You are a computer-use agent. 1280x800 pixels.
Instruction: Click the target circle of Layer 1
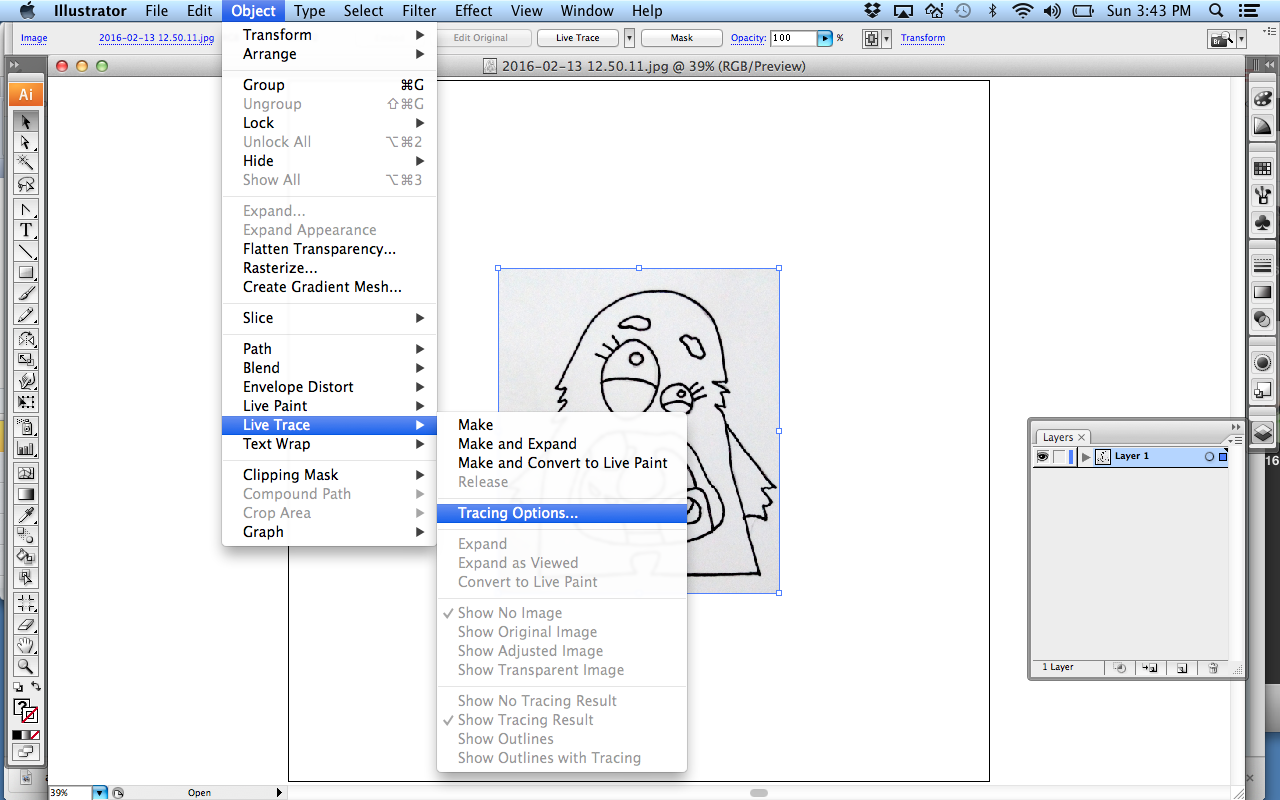pyautogui.click(x=1209, y=456)
